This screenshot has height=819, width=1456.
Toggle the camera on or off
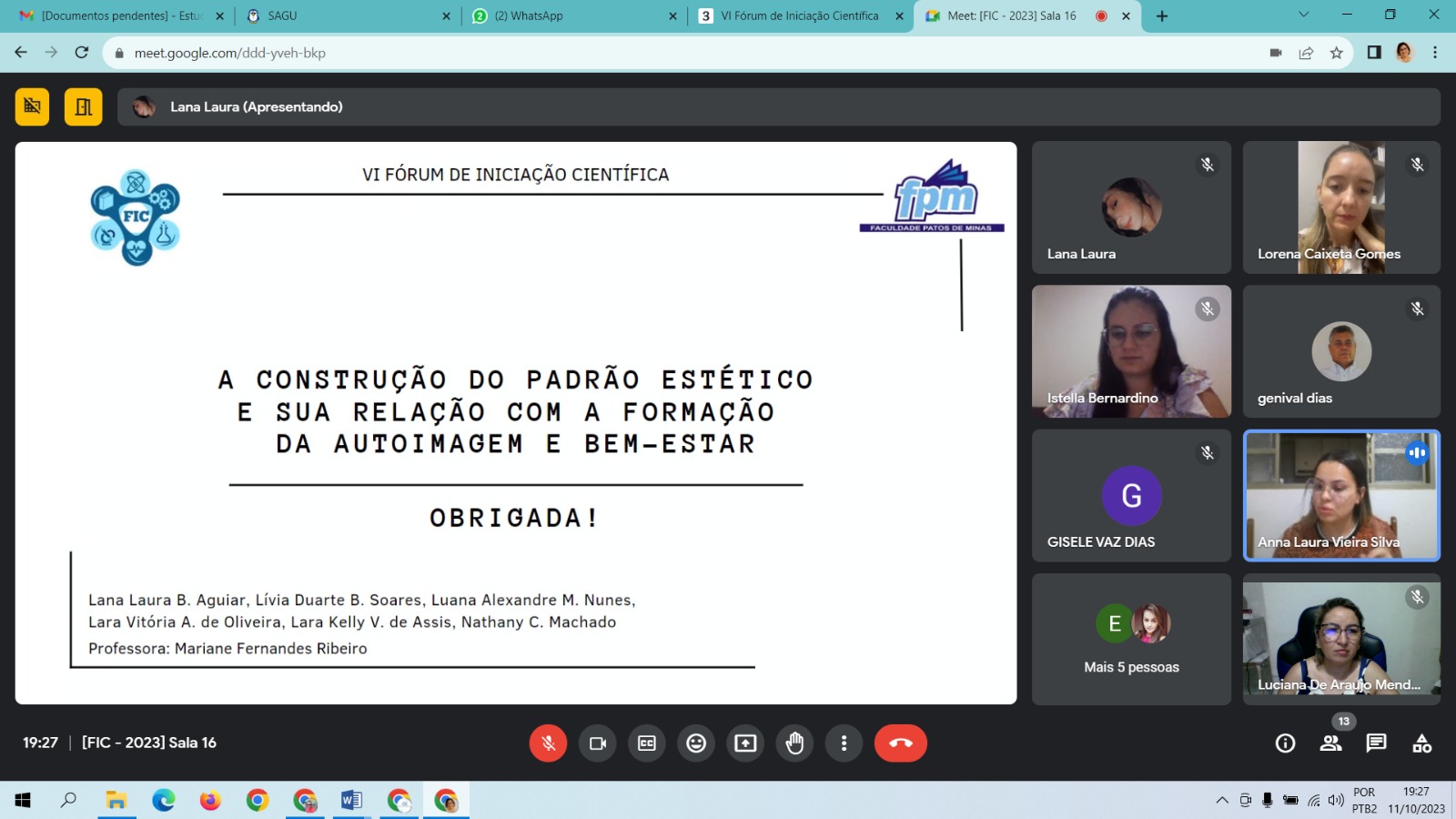click(598, 743)
